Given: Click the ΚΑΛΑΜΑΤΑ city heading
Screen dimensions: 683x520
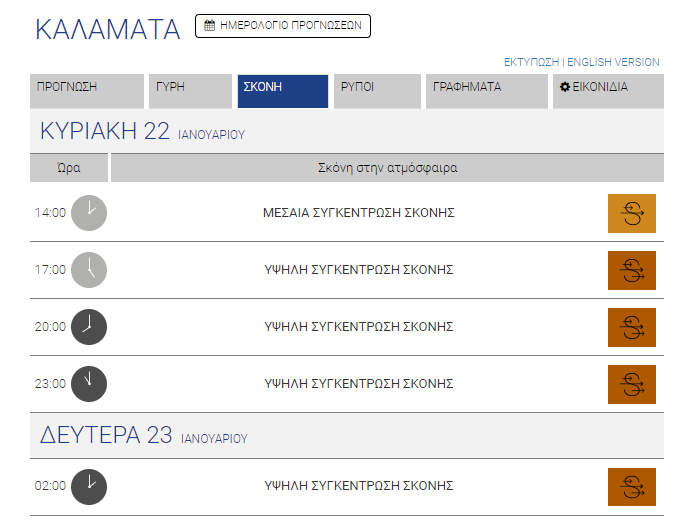Looking at the screenshot, I should (107, 29).
